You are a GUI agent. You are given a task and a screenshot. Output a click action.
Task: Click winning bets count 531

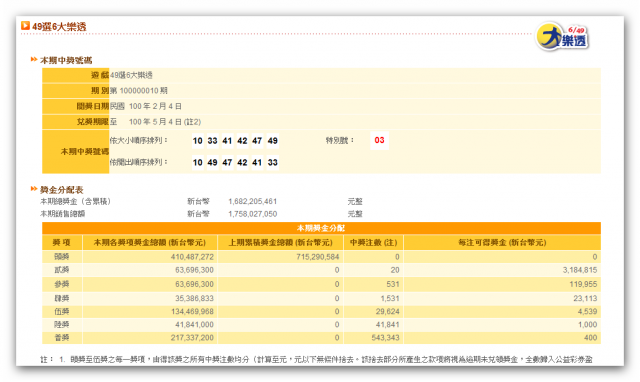393,284
